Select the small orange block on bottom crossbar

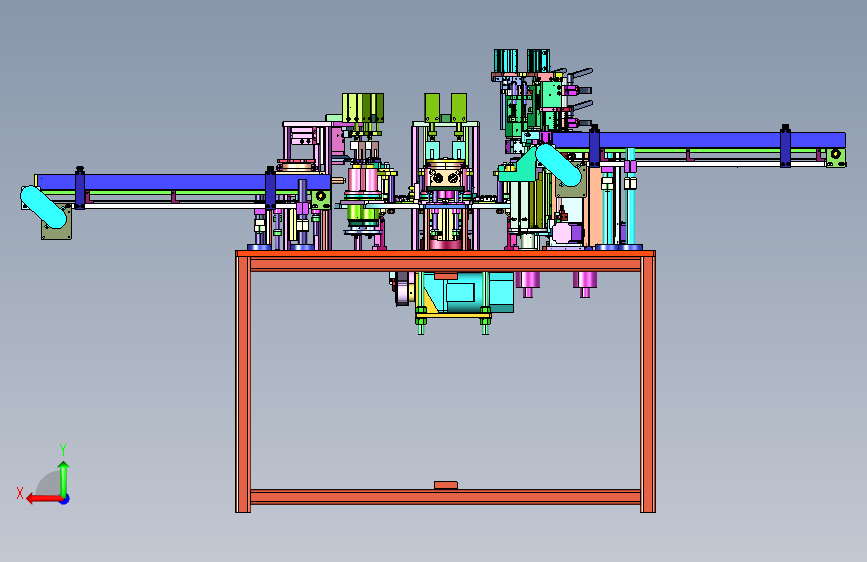tap(446, 485)
